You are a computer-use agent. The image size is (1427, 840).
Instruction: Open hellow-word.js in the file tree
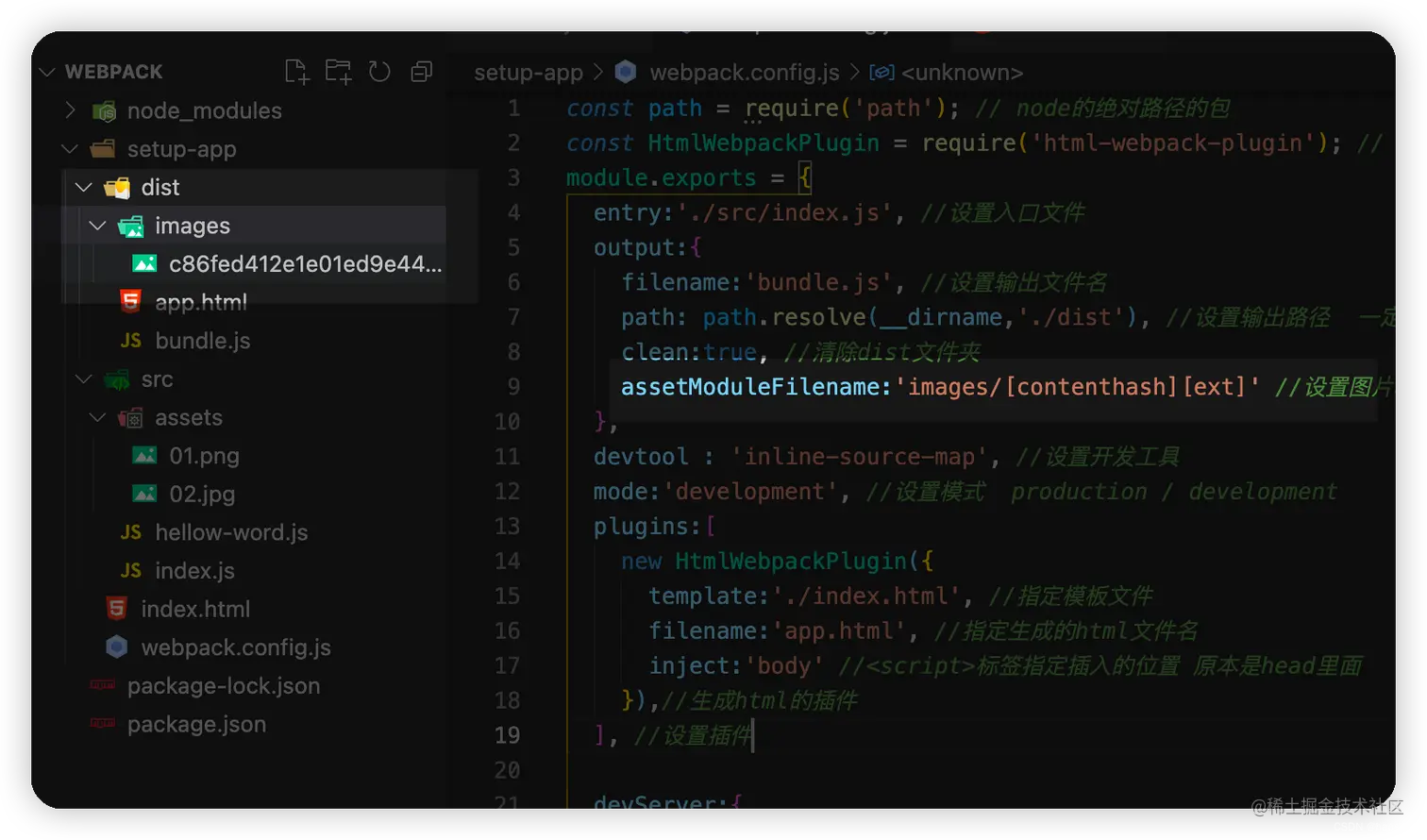232,532
